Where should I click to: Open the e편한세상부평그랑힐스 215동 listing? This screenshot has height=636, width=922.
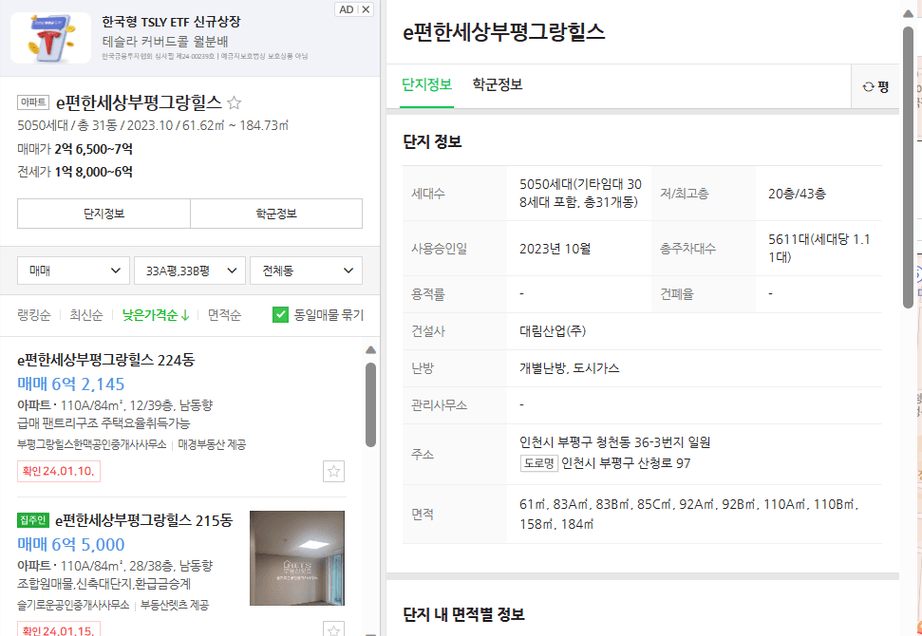(x=144, y=520)
